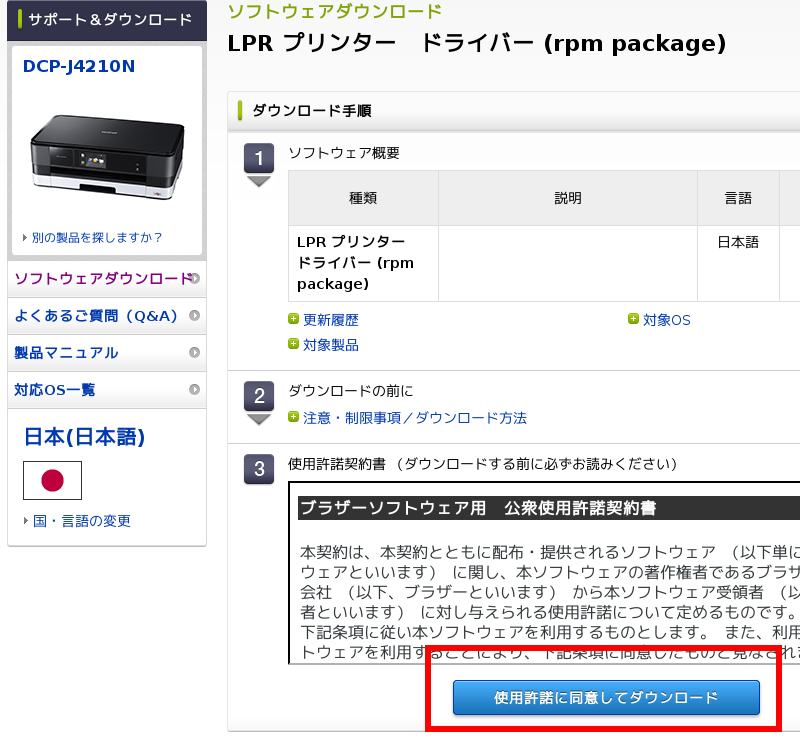Image resolution: width=800 pixels, height=740 pixels.
Task: Click the step 1 number badge
Action: point(259,158)
